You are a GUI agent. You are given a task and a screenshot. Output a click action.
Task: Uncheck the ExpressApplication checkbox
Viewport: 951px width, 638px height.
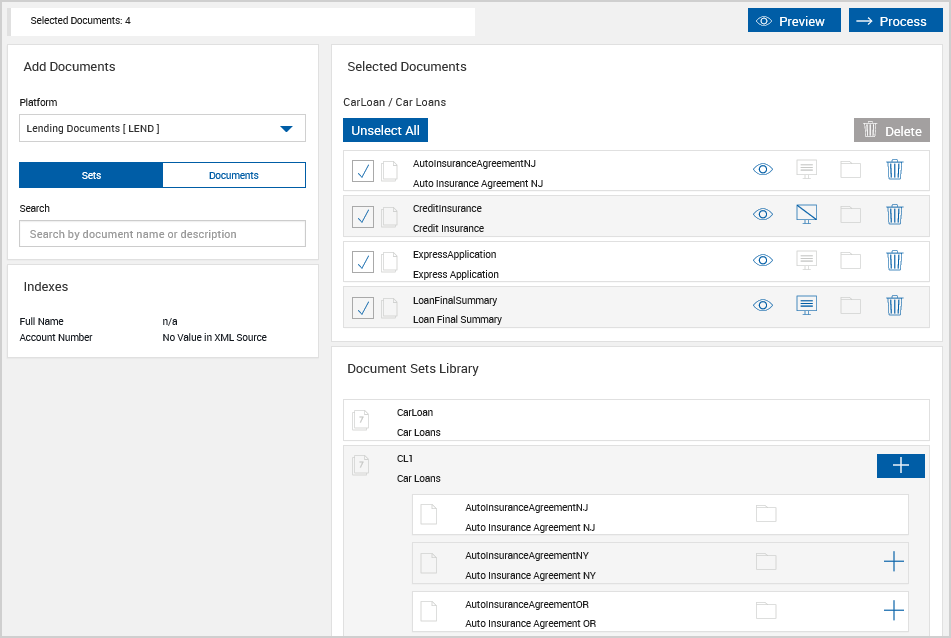[x=363, y=262]
